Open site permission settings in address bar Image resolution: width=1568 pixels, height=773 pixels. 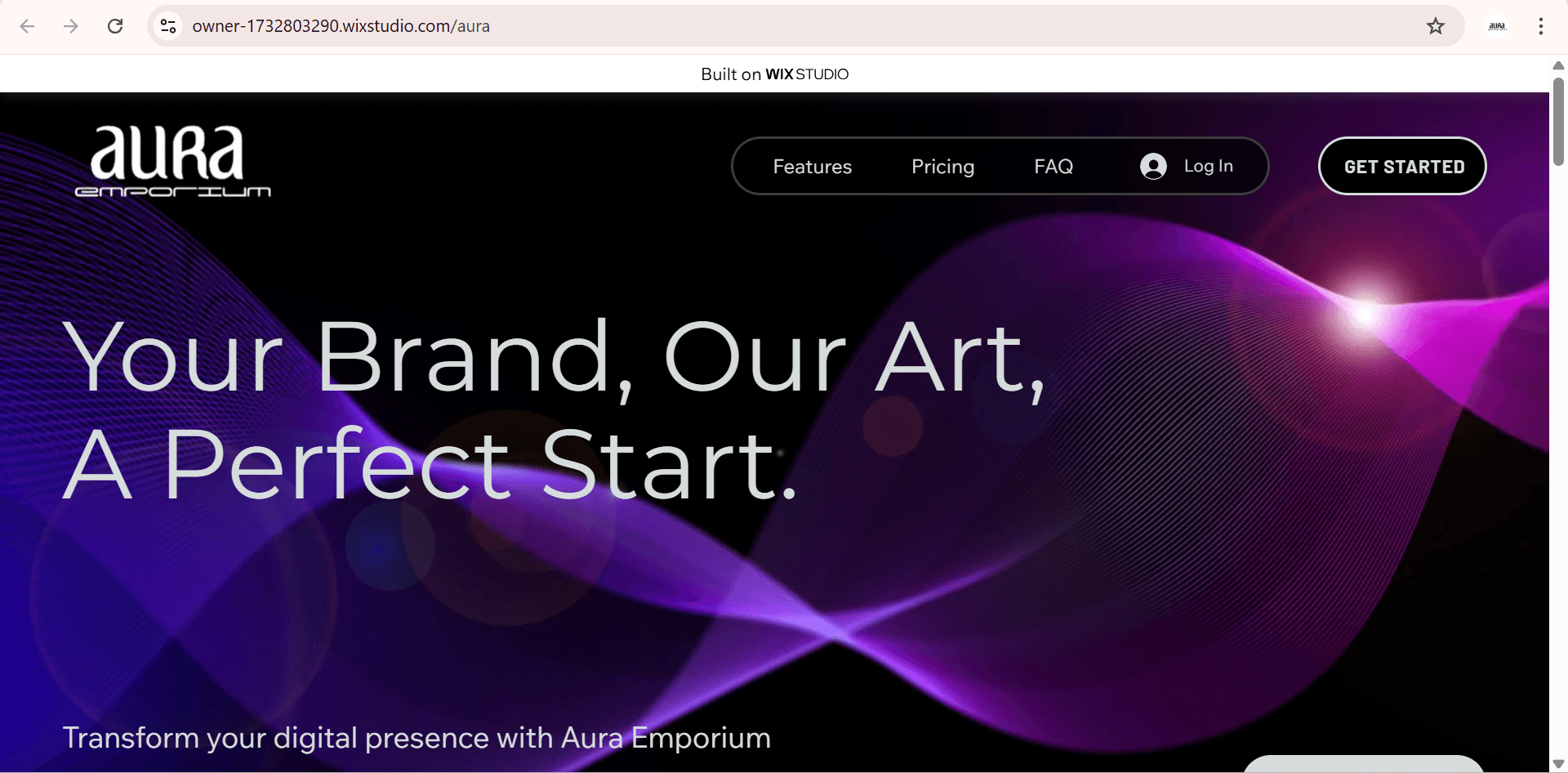(x=168, y=26)
